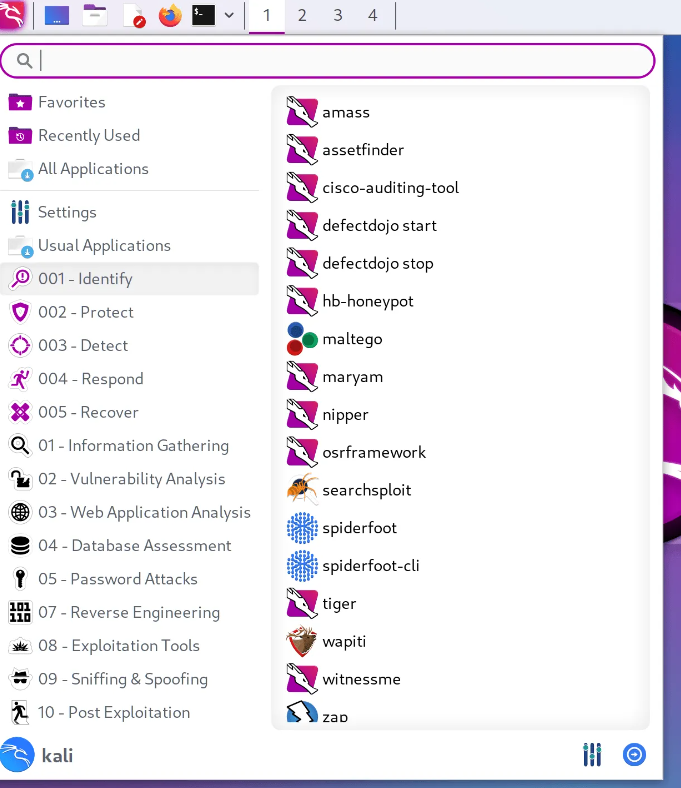Launch the file manager from panel
This screenshot has width=681, height=788.
95,15
